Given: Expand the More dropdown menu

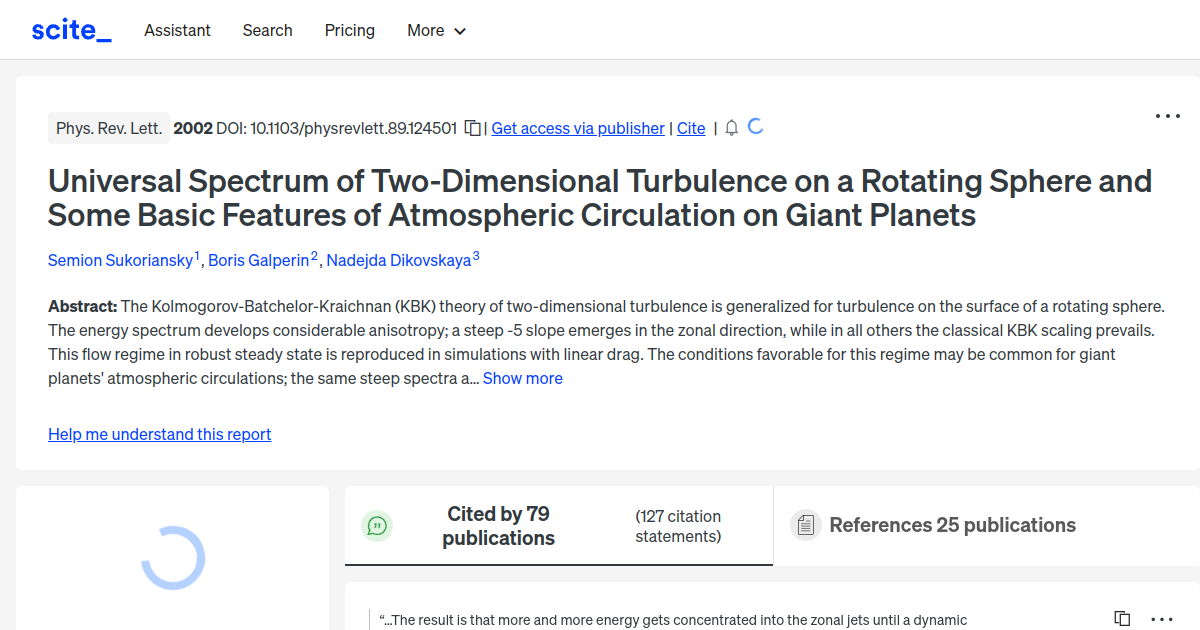Looking at the screenshot, I should 436,30.
